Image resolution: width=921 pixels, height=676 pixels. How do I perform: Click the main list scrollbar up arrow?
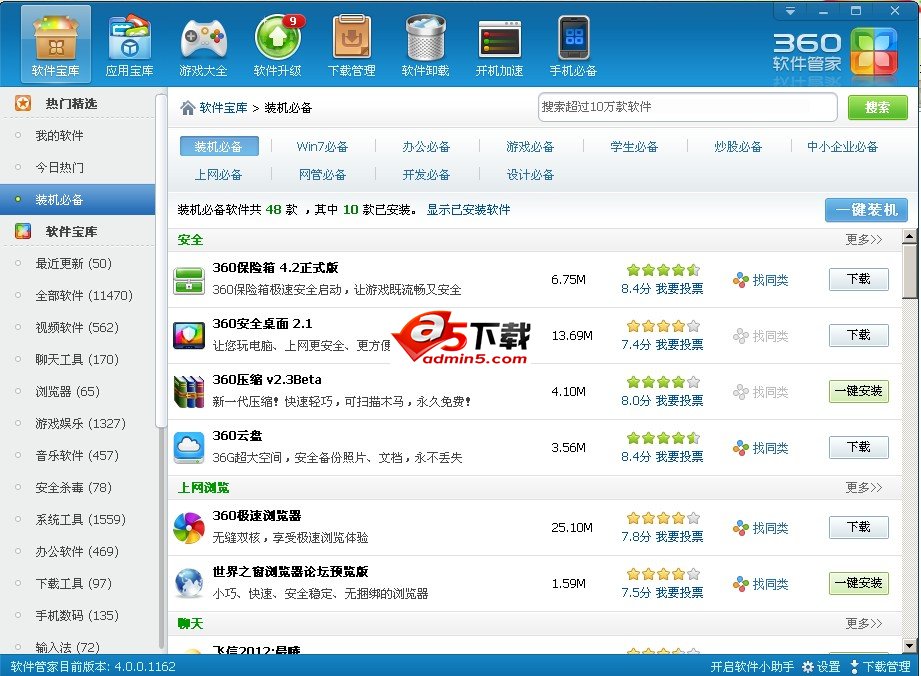pos(910,237)
